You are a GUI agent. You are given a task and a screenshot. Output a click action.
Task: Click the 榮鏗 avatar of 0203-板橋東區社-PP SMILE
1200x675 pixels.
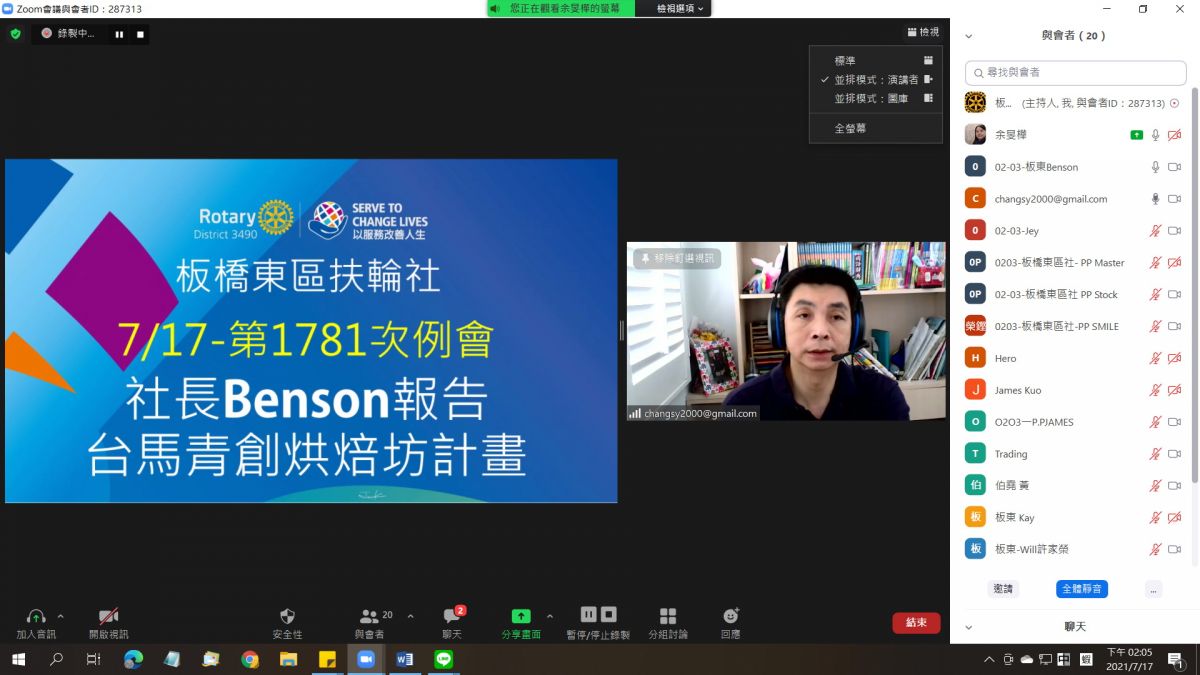975,326
